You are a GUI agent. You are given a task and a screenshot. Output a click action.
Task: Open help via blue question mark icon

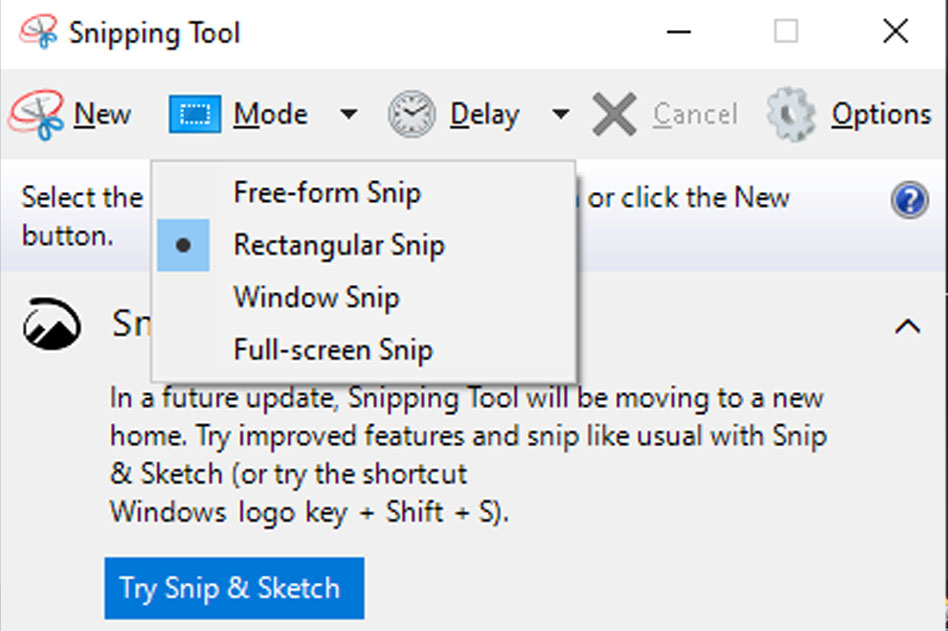[x=909, y=200]
